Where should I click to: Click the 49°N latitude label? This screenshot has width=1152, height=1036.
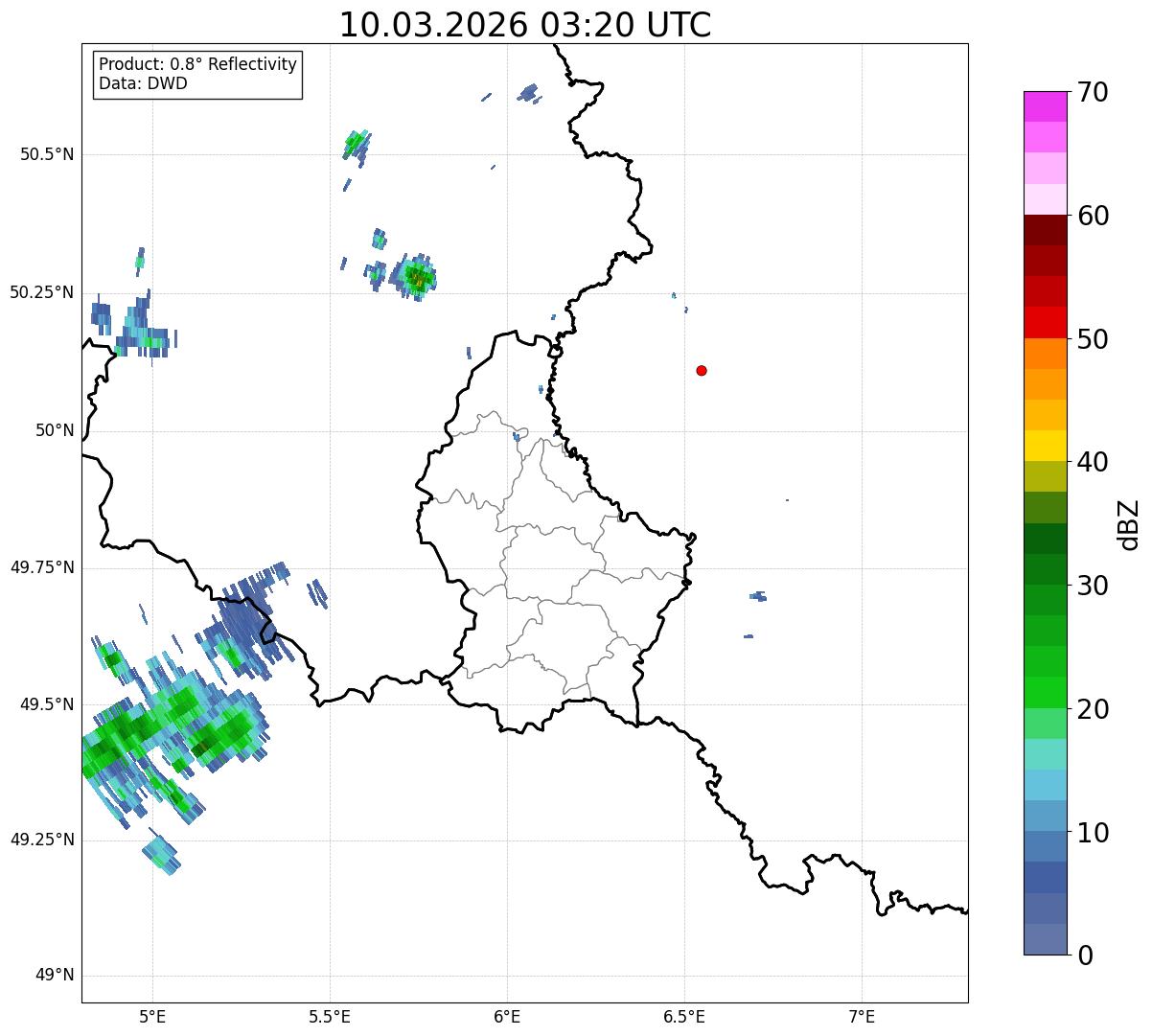click(x=55, y=976)
